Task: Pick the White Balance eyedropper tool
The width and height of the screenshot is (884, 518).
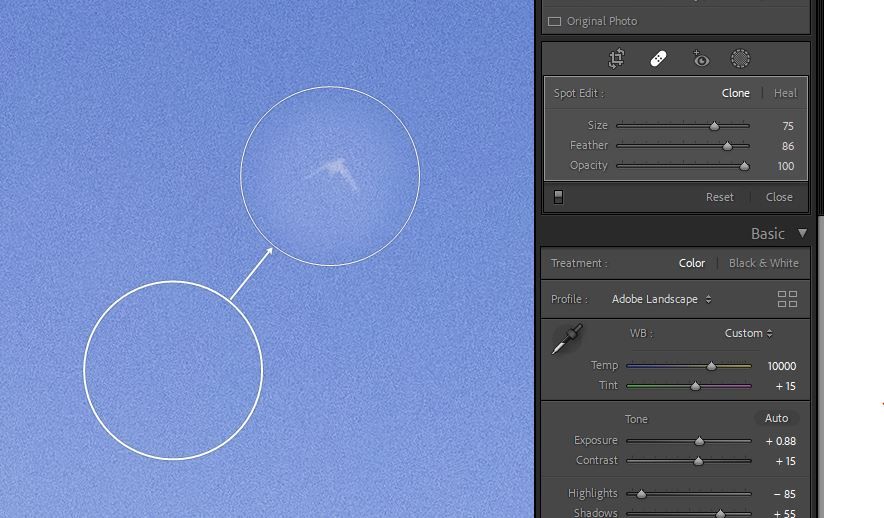Action: (567, 338)
